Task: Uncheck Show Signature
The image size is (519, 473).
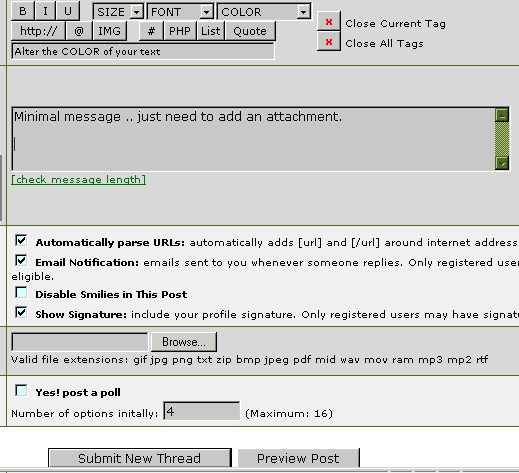Action: click(21, 312)
